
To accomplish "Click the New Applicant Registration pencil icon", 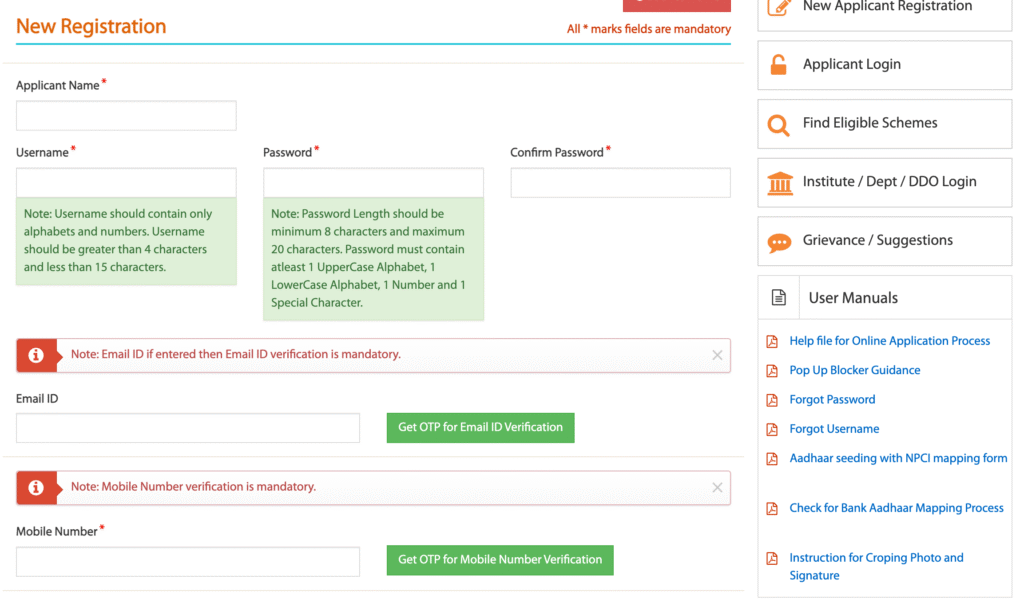I will coord(779,7).
